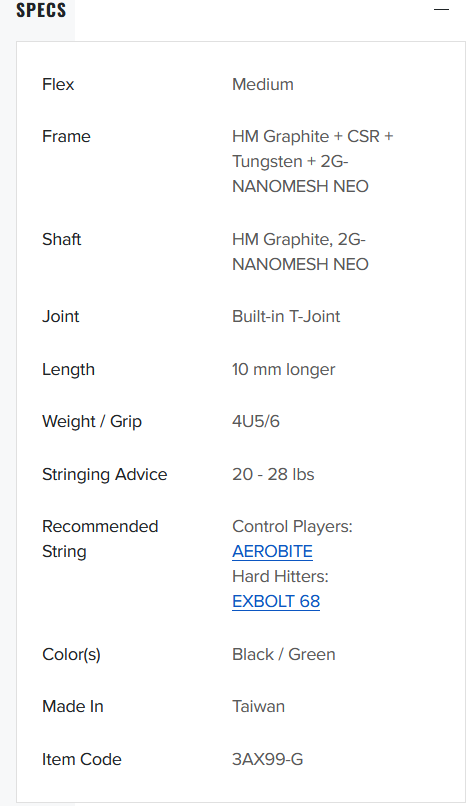The image size is (475, 806).
Task: Click the Shaft specification label
Action: (x=62, y=239)
